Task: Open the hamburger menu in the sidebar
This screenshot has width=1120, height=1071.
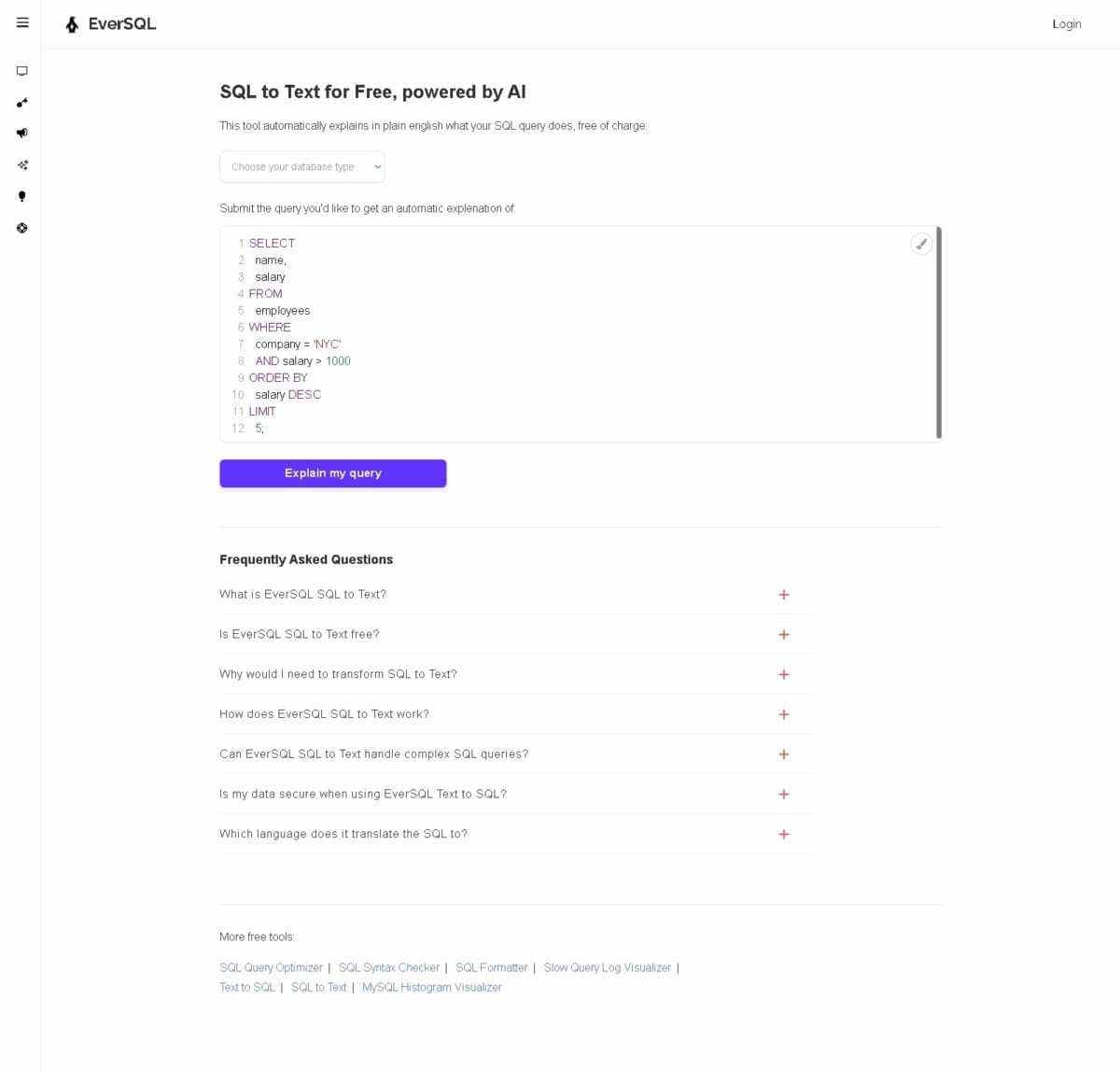Action: pos(22,23)
